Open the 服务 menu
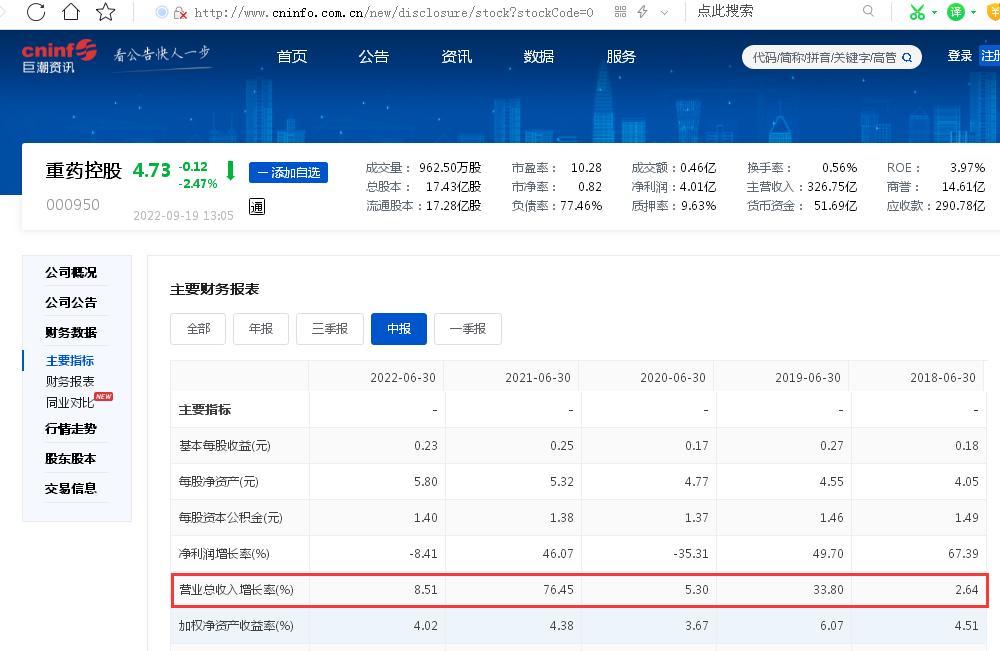The image size is (1000, 651). [x=621, y=57]
